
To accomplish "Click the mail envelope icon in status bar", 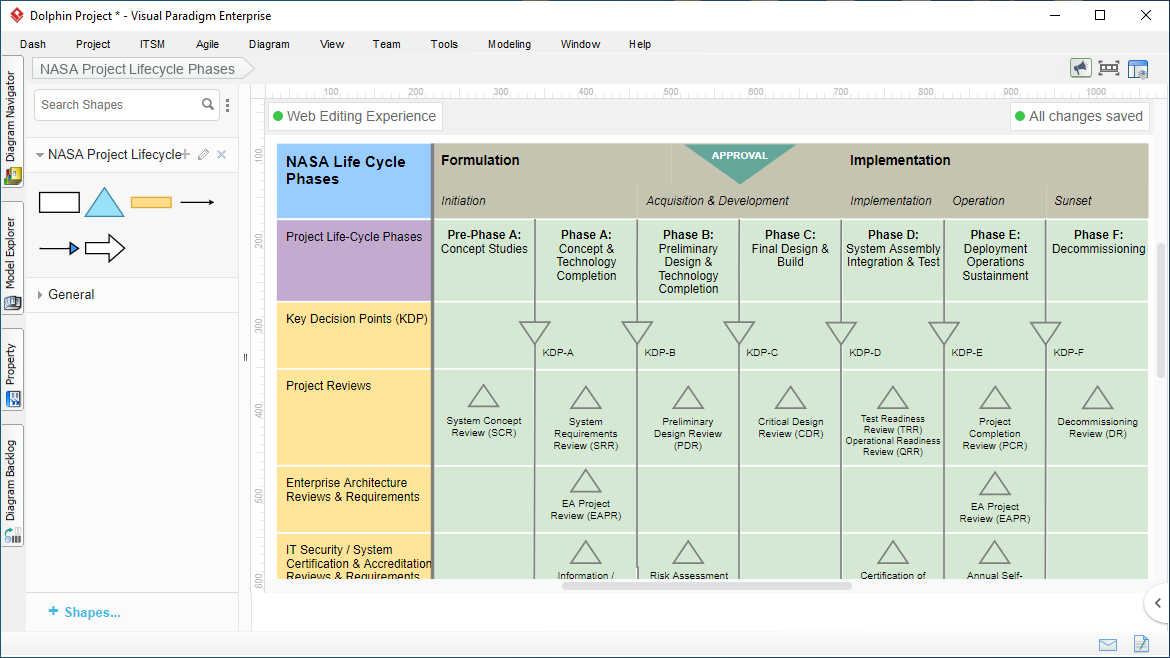I will click(1108, 645).
